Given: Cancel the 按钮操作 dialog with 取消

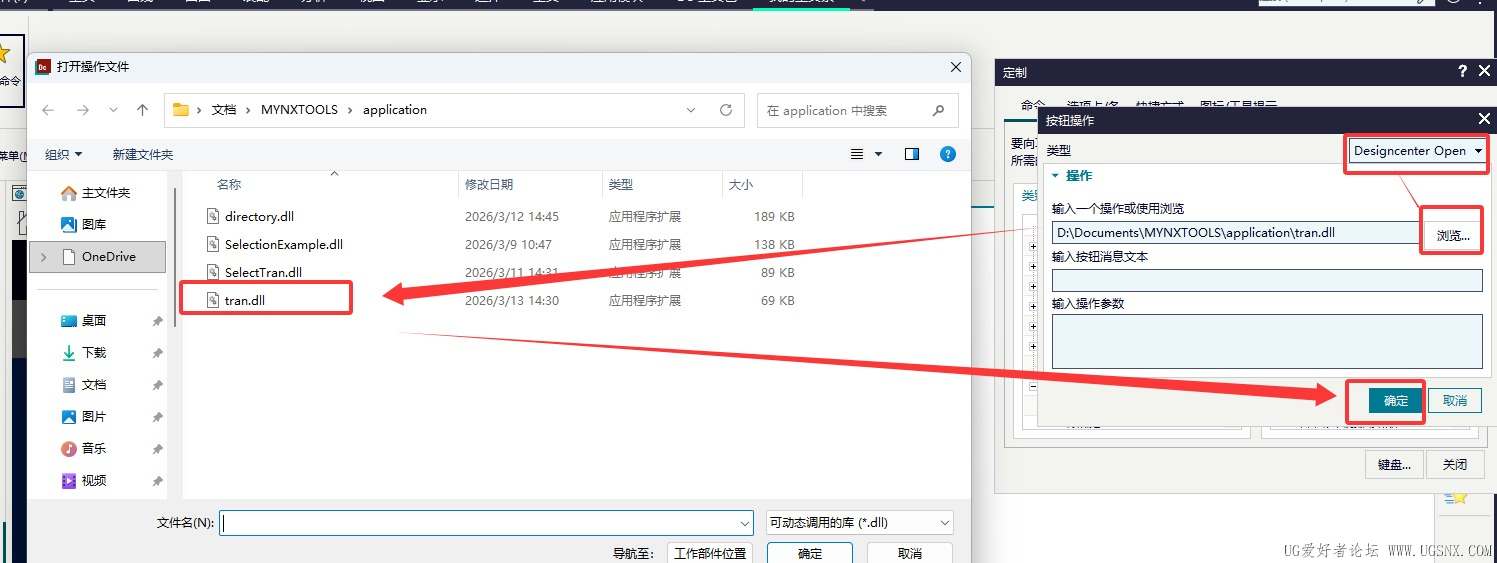Looking at the screenshot, I should pos(1455,400).
